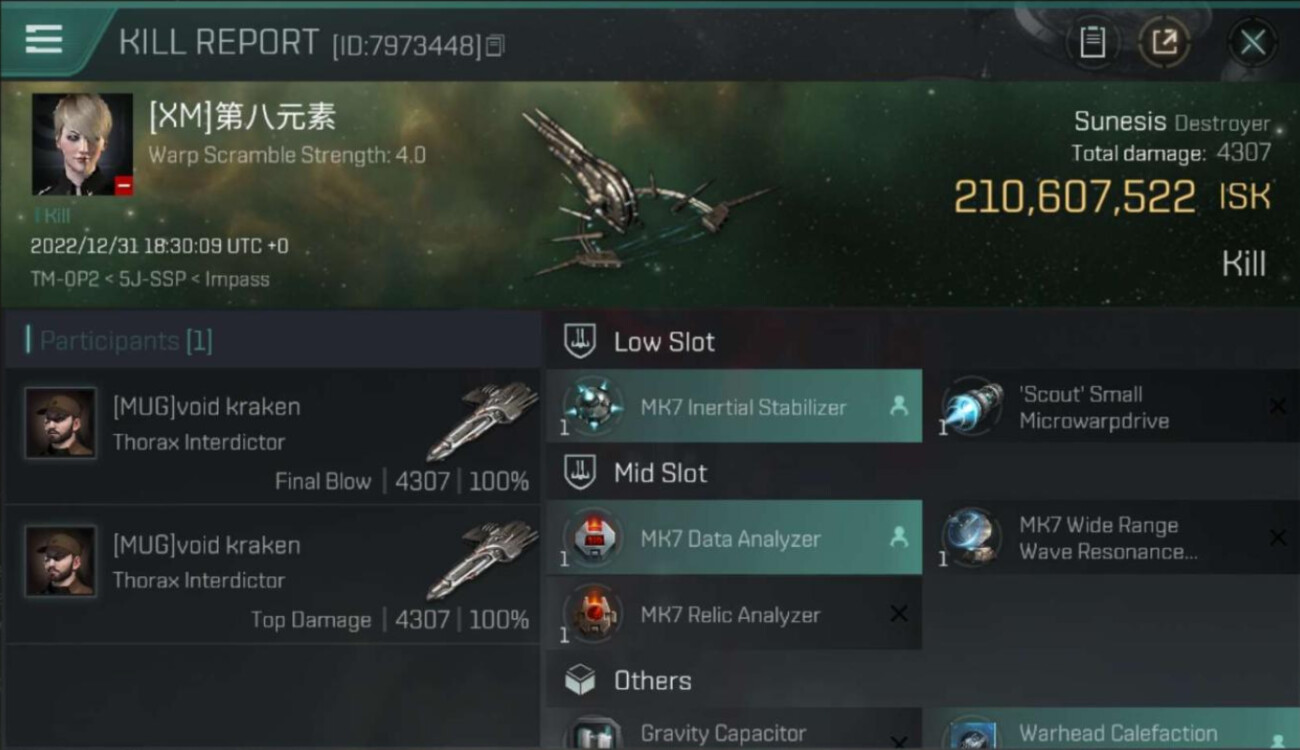Select the Top Damage participant row
The height and width of the screenshot is (750, 1300).
[272, 575]
